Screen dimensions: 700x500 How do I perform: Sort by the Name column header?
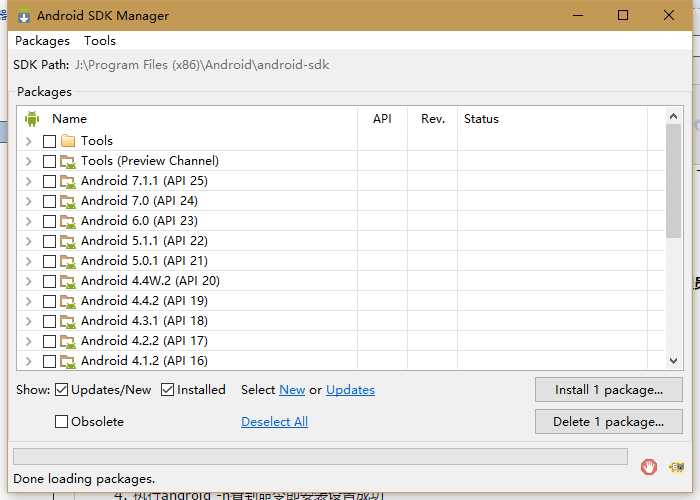pyautogui.click(x=69, y=119)
